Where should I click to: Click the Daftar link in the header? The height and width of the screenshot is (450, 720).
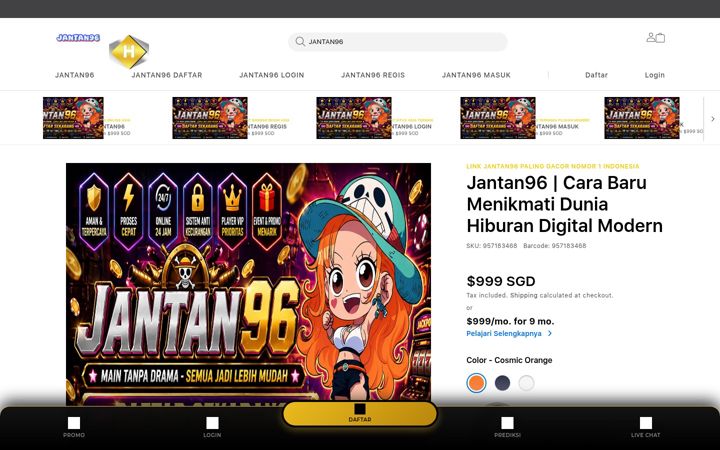coord(596,75)
